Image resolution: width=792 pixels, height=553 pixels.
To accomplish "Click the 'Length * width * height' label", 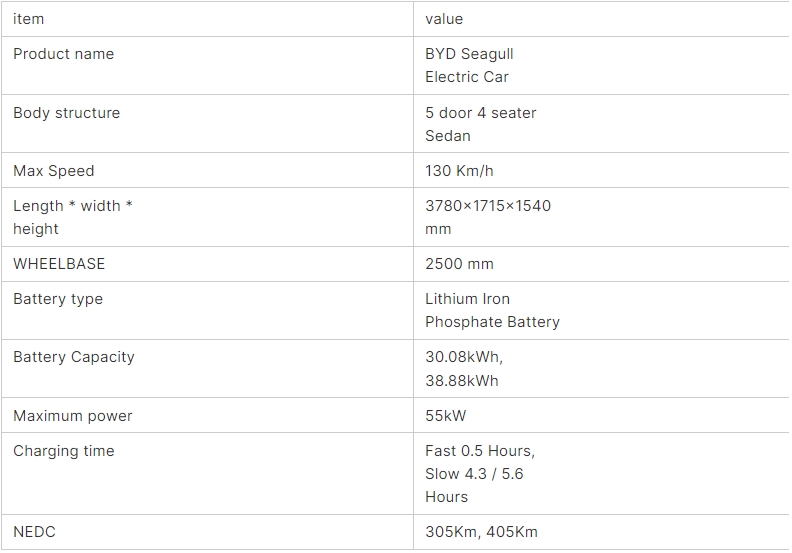I will 73,217.
